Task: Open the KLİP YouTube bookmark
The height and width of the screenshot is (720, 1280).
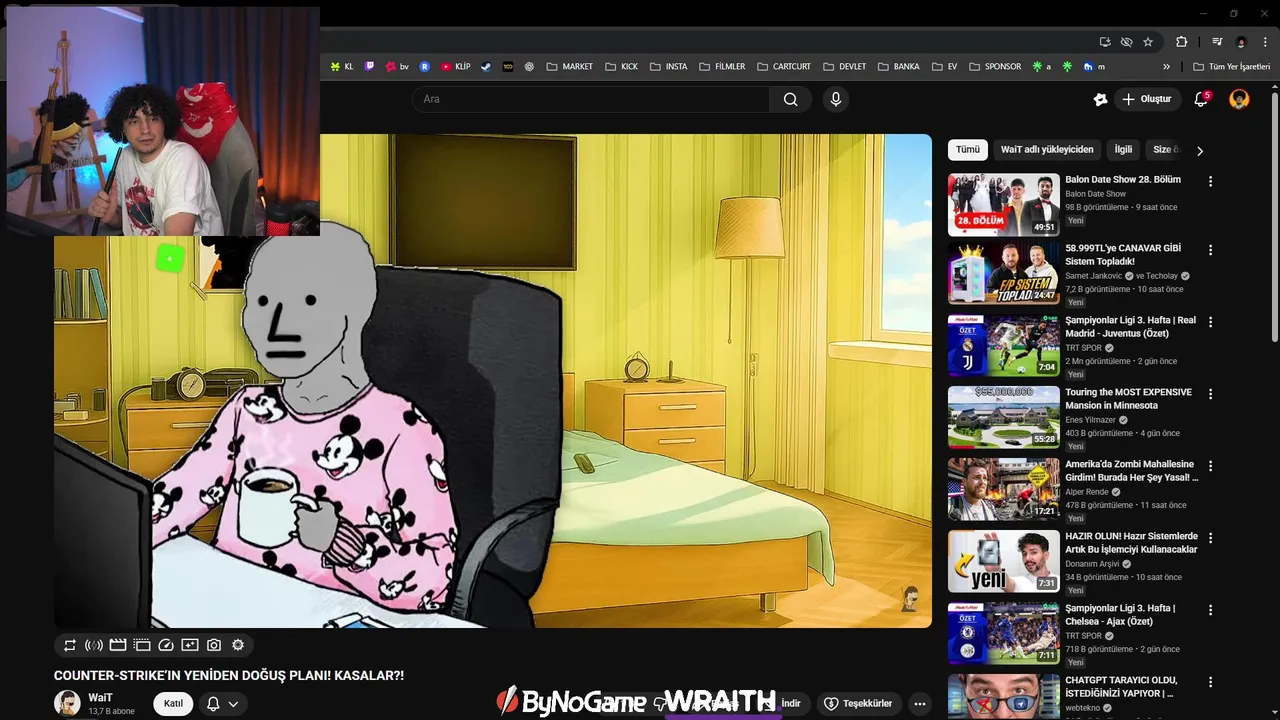Action: pyautogui.click(x=456, y=67)
